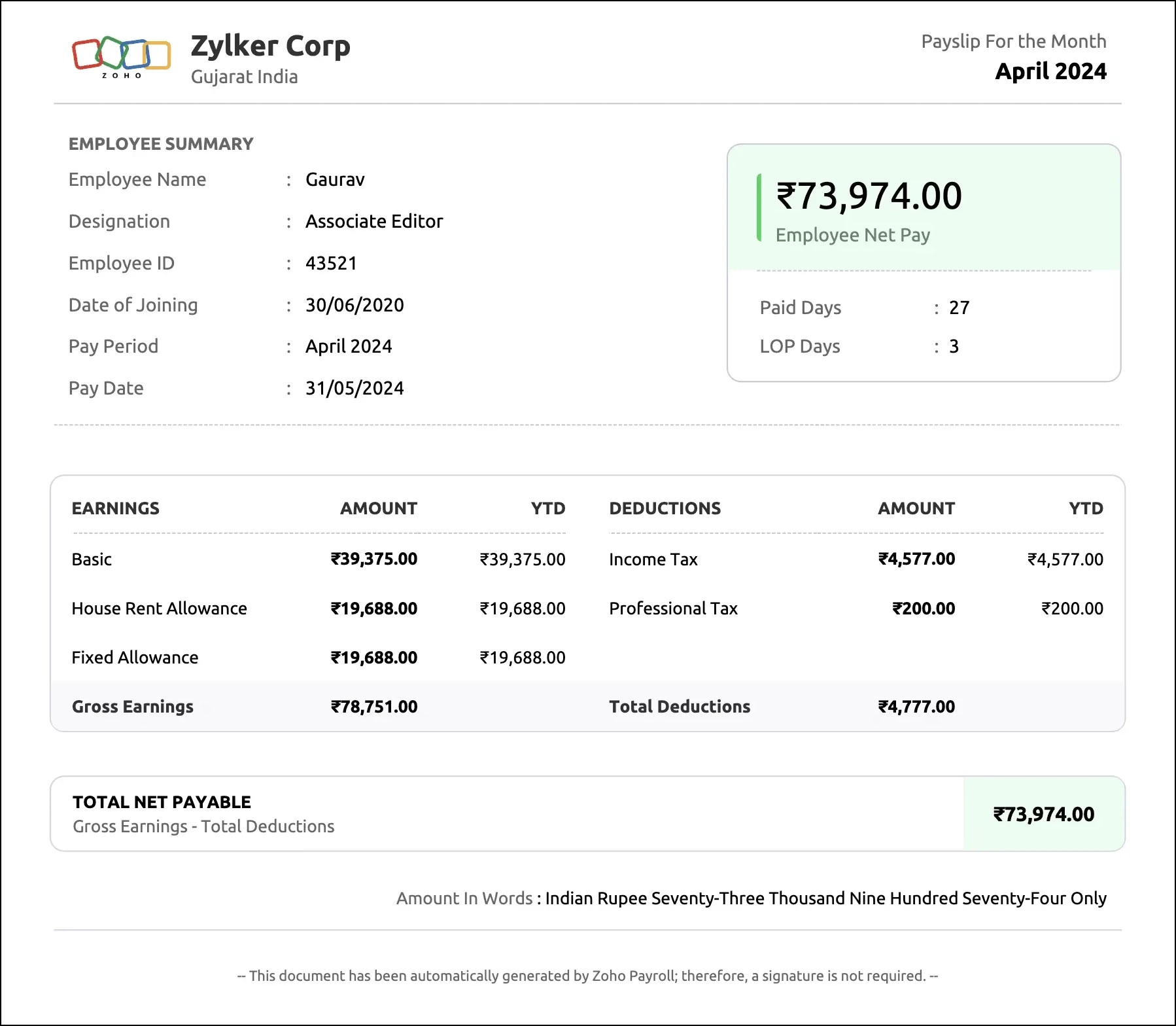Click the House Rent Allowance label
The height and width of the screenshot is (1026, 1176).
pos(159,608)
